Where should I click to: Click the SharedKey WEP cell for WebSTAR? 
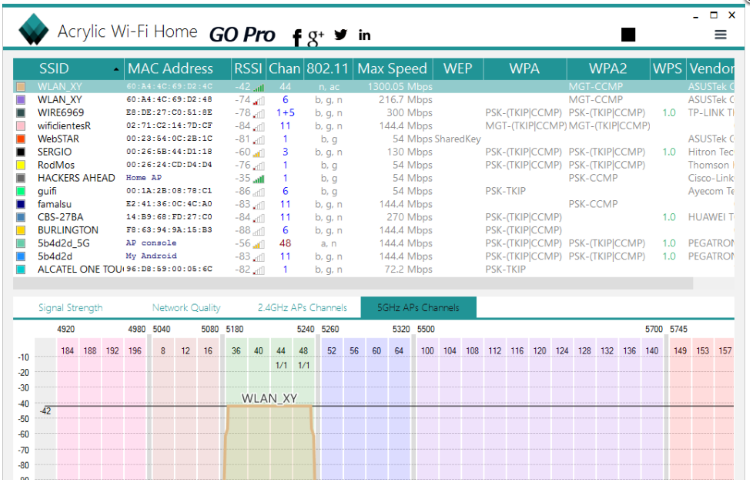pos(458,139)
